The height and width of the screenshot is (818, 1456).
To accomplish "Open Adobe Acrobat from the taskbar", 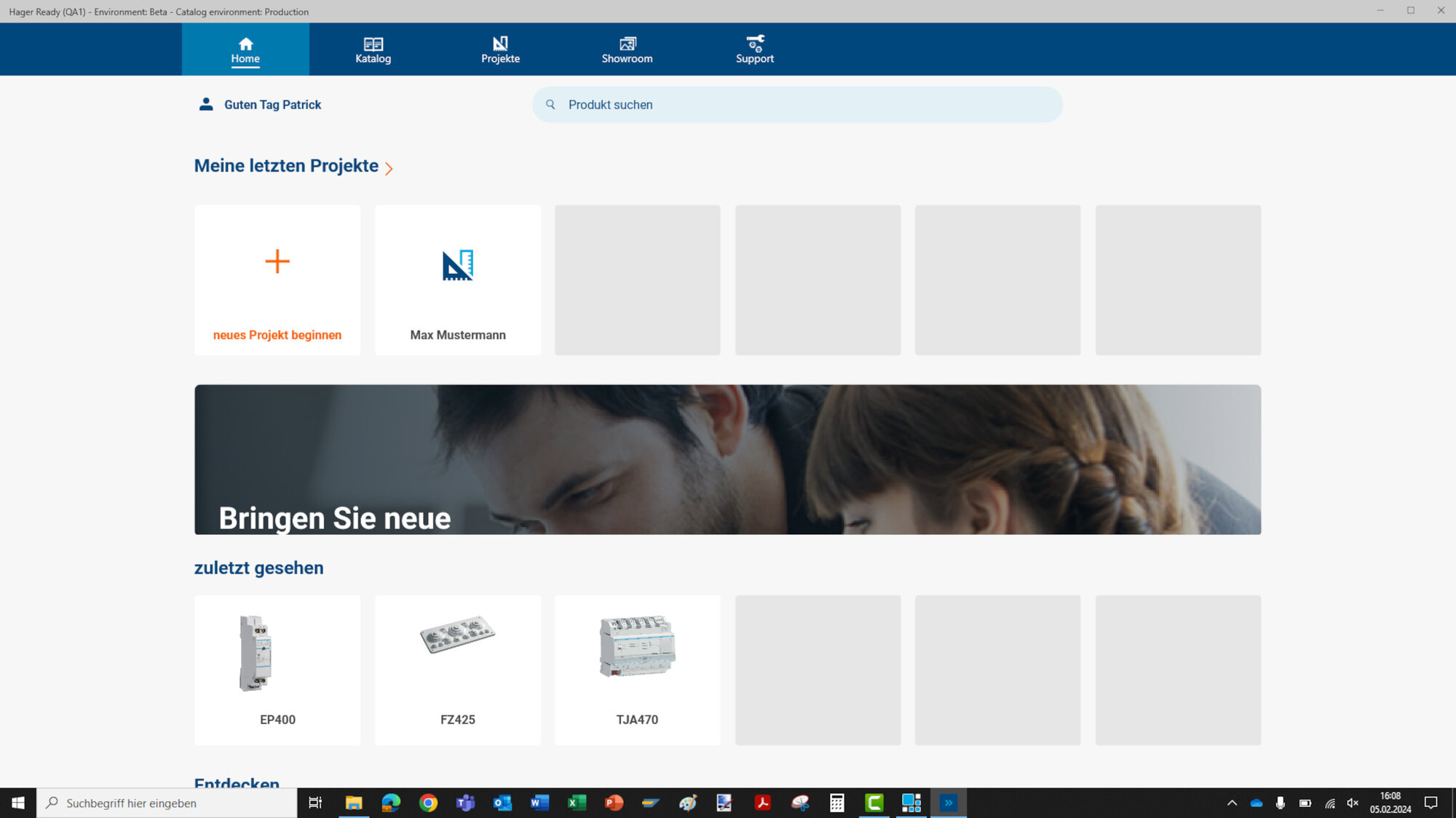I will click(x=762, y=803).
